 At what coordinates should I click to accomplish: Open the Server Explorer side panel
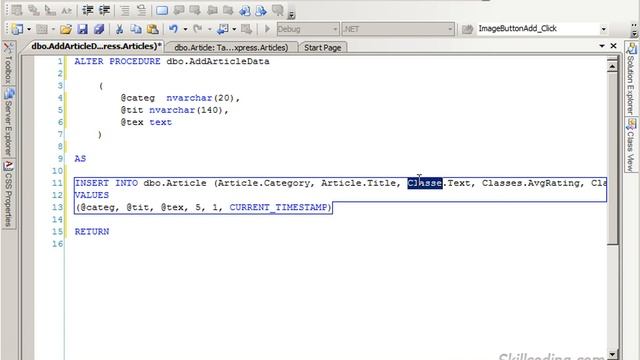click(8, 122)
